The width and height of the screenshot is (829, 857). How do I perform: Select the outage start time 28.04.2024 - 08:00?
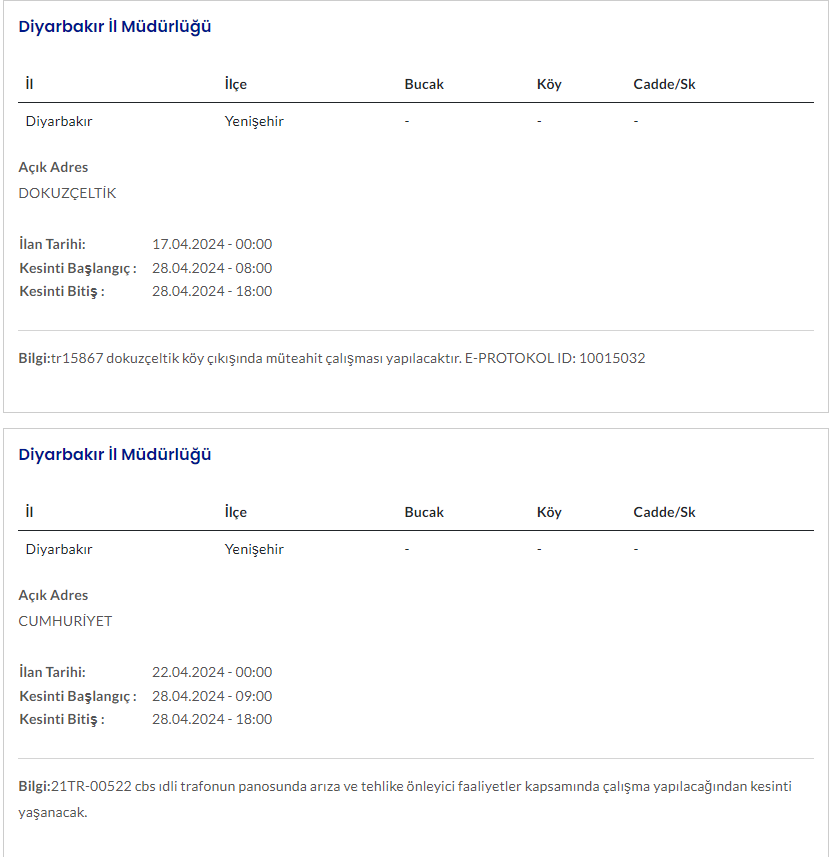212,268
